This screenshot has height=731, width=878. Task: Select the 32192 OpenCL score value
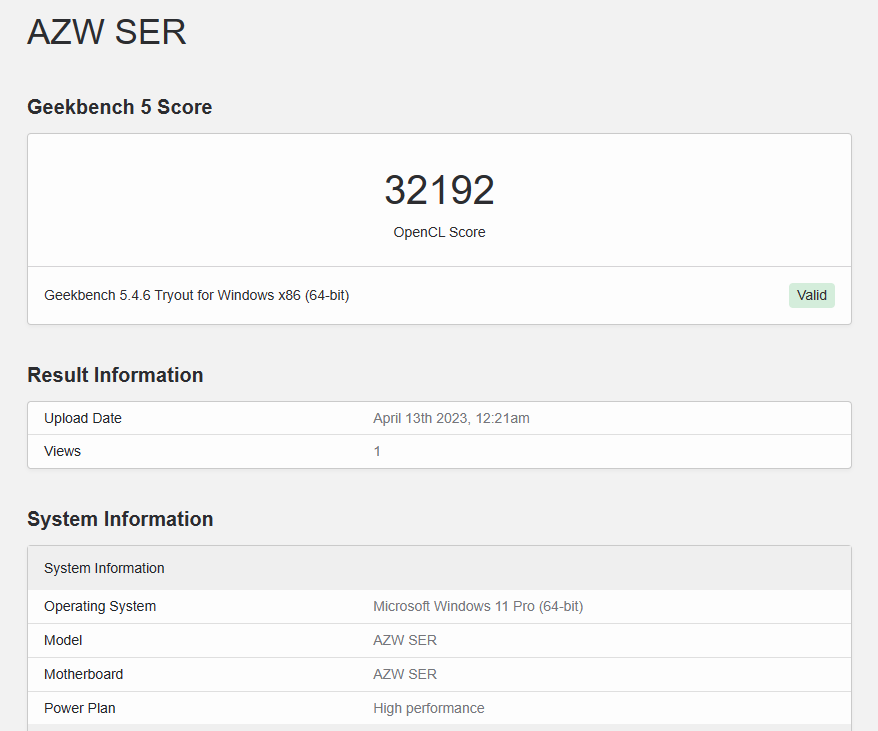[439, 190]
